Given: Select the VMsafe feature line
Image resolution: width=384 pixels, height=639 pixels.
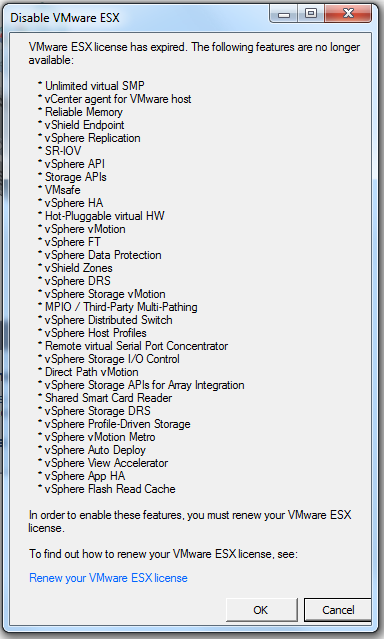Looking at the screenshot, I should click(62, 190).
